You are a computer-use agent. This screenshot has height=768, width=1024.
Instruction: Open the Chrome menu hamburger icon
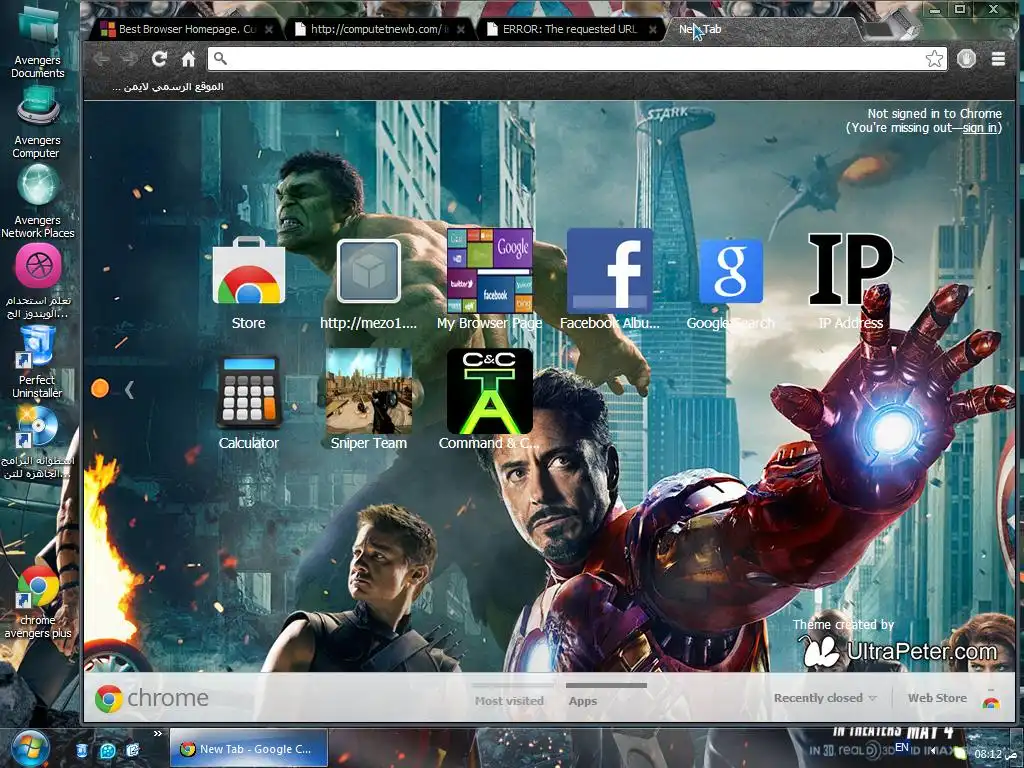pos(998,59)
